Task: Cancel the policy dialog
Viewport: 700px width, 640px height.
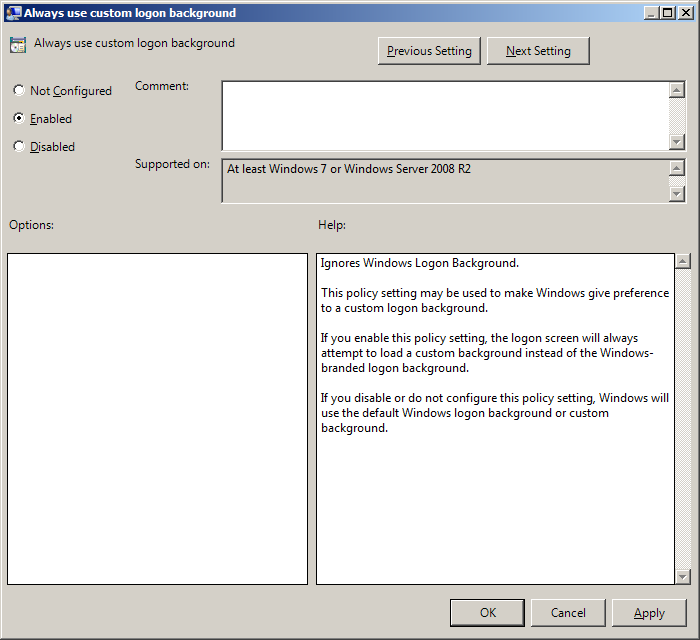Action: [x=568, y=612]
